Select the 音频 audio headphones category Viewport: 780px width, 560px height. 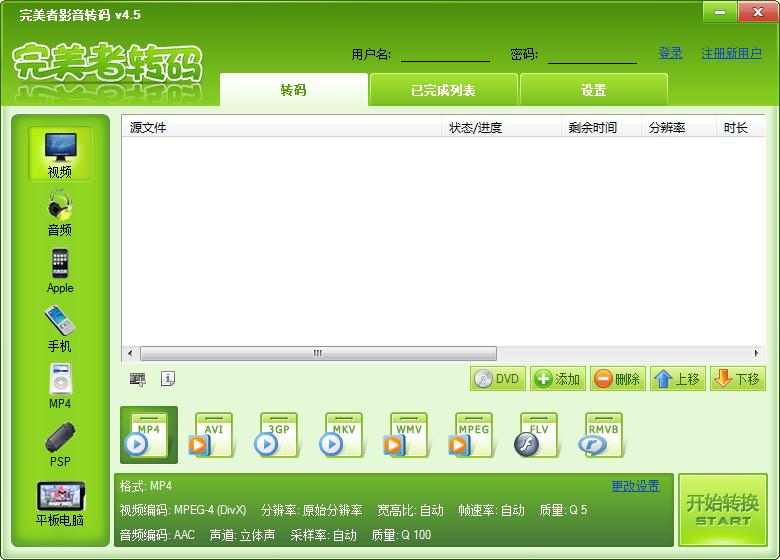[x=60, y=213]
